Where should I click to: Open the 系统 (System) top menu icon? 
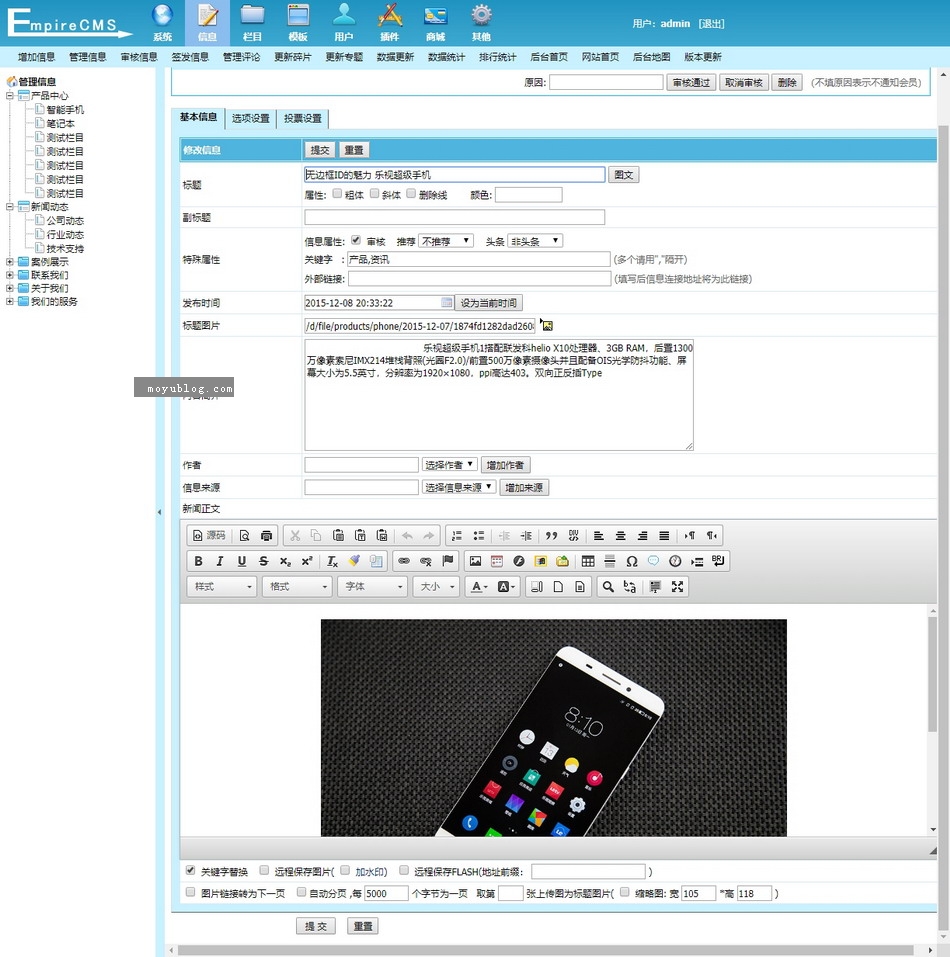pyautogui.click(x=162, y=22)
